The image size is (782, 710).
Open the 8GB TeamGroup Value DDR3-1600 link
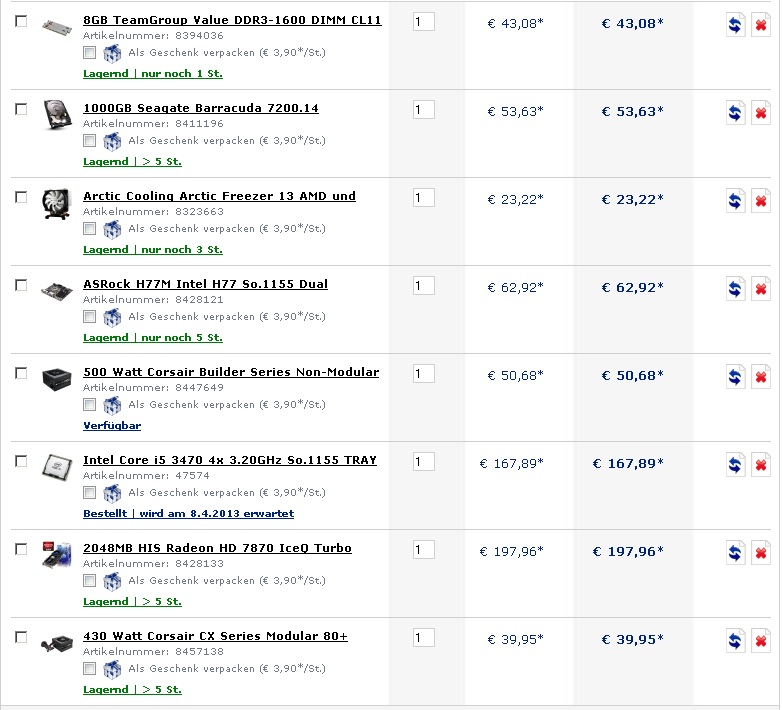point(232,20)
